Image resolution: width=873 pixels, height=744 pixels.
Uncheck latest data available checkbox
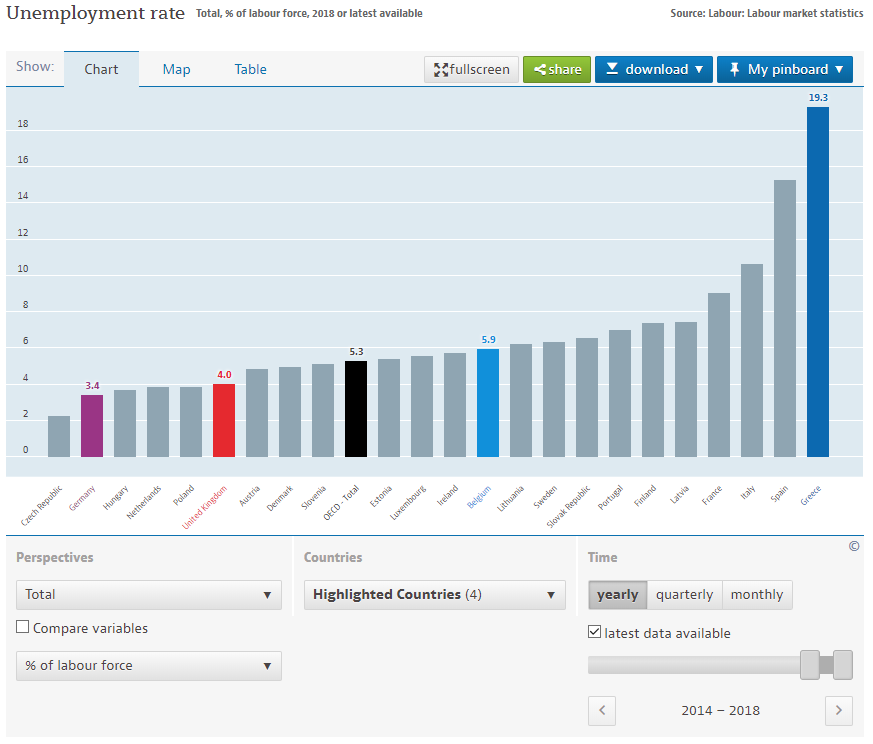coord(595,633)
